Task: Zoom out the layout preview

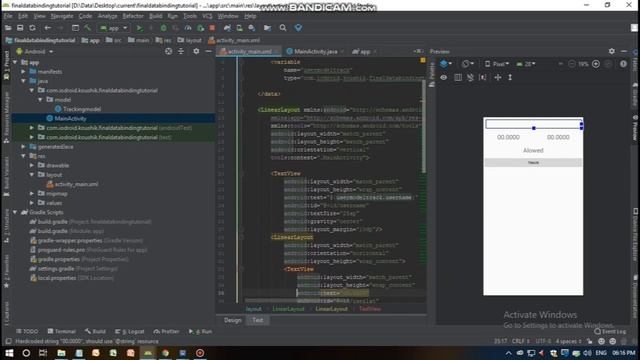Action: click(x=571, y=64)
